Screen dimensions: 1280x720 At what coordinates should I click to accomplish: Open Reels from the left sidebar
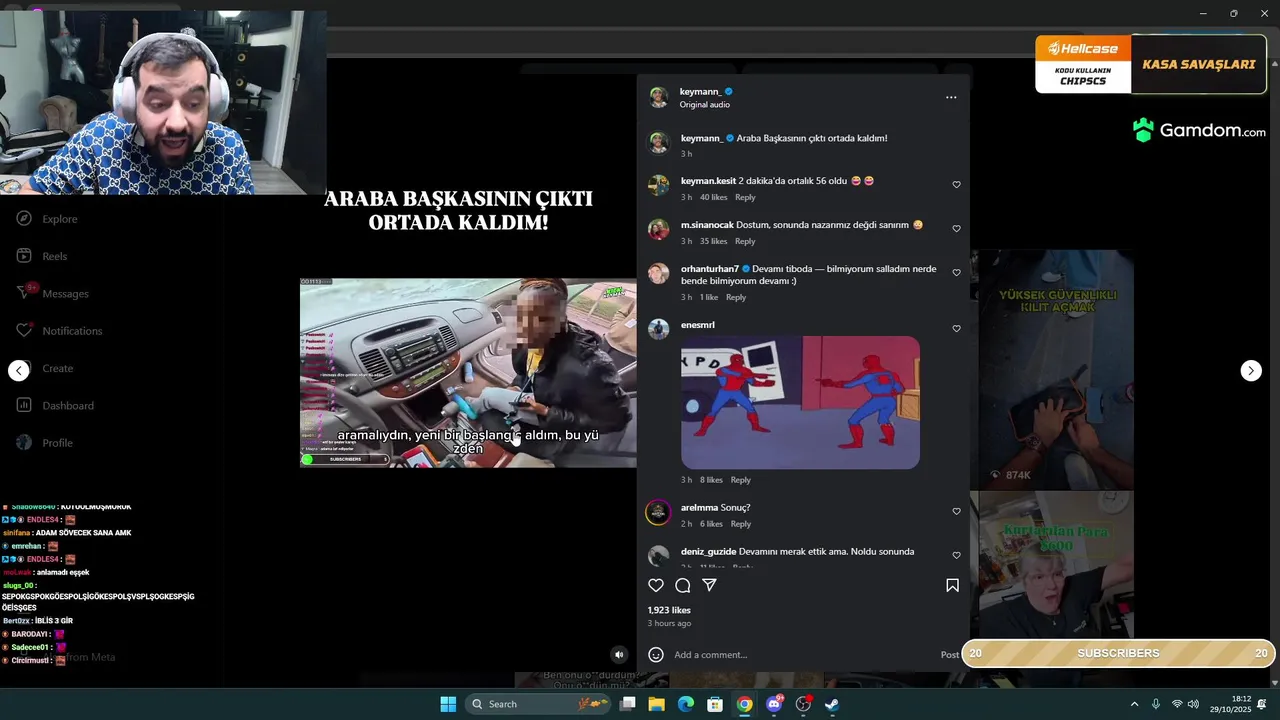(43, 256)
